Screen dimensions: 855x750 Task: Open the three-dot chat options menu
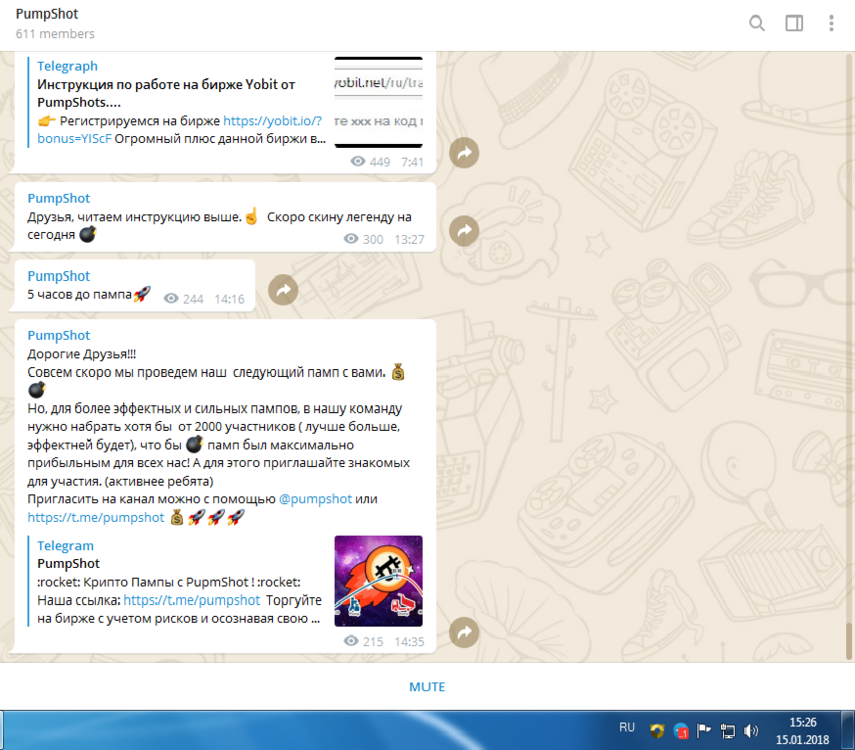829,22
